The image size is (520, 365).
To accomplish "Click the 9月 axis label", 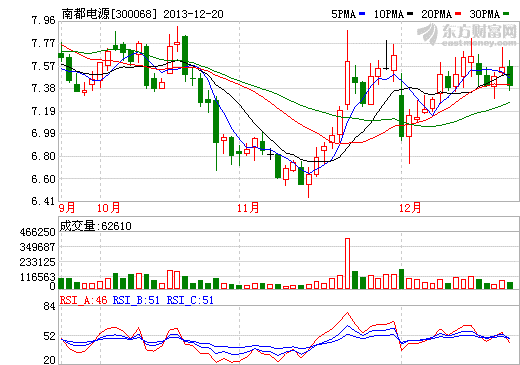I will 67,208.
